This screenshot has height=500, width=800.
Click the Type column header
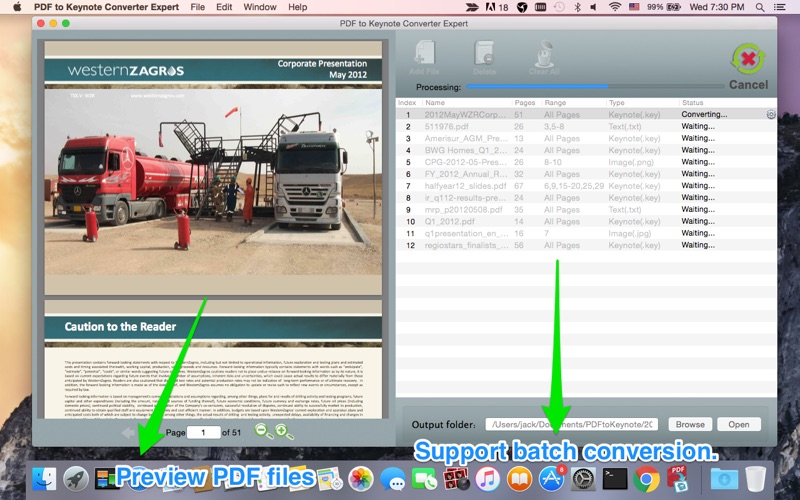tap(616, 103)
